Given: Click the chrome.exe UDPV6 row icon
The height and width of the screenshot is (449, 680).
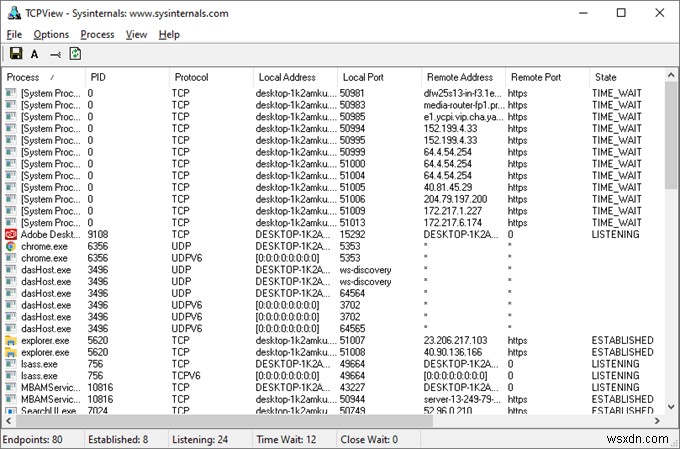Looking at the screenshot, I should [11, 258].
